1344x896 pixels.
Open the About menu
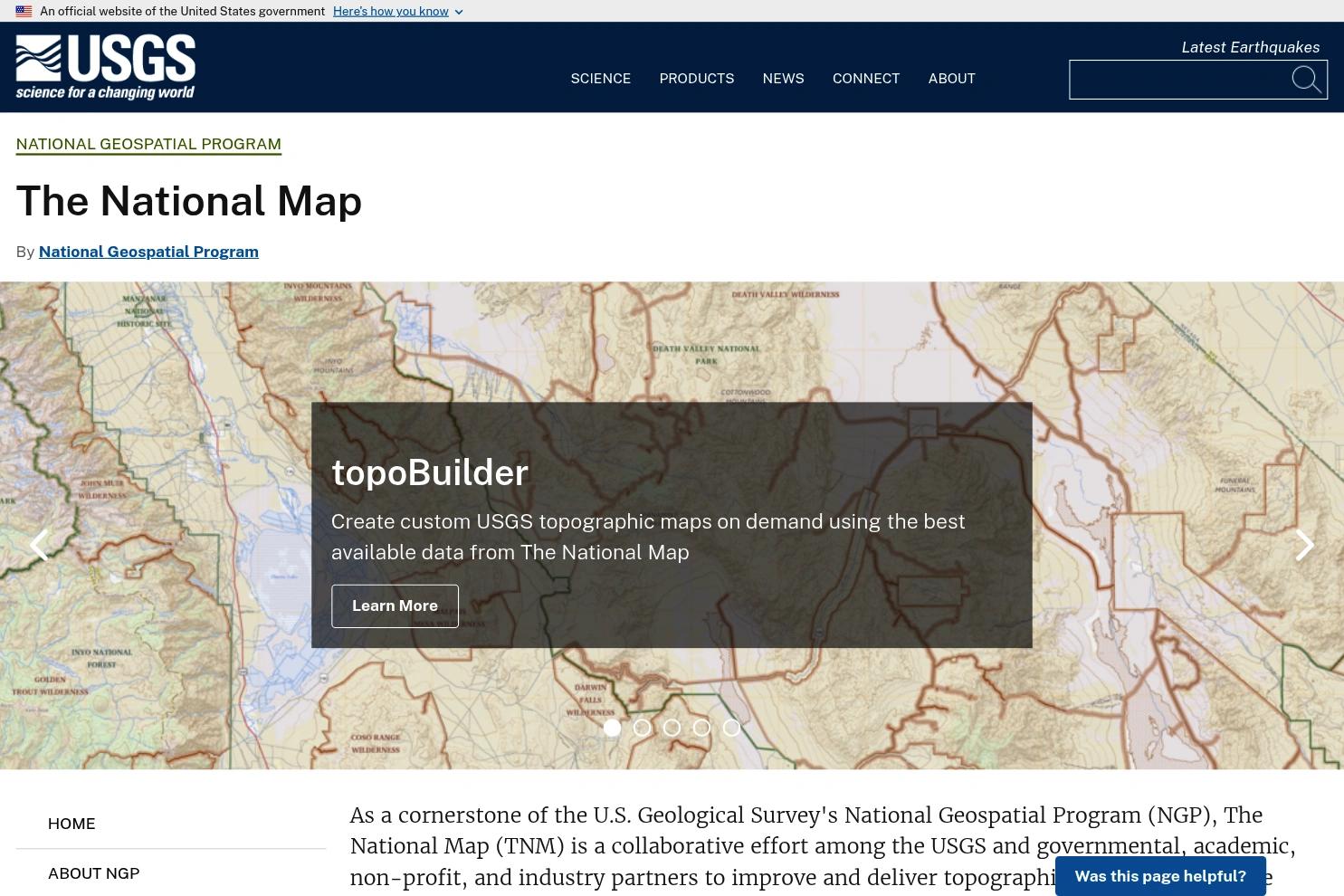click(x=952, y=79)
